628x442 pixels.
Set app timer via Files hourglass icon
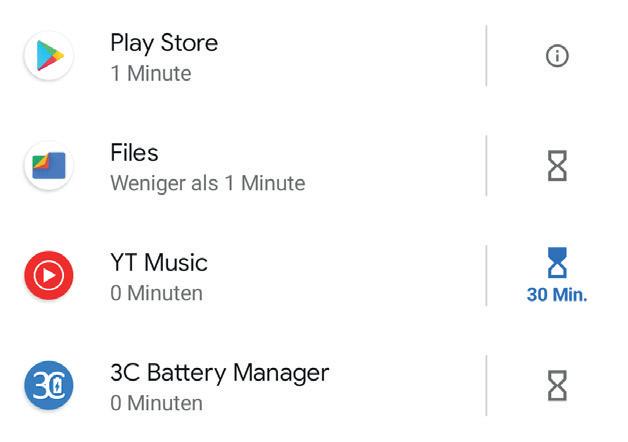pos(557,166)
